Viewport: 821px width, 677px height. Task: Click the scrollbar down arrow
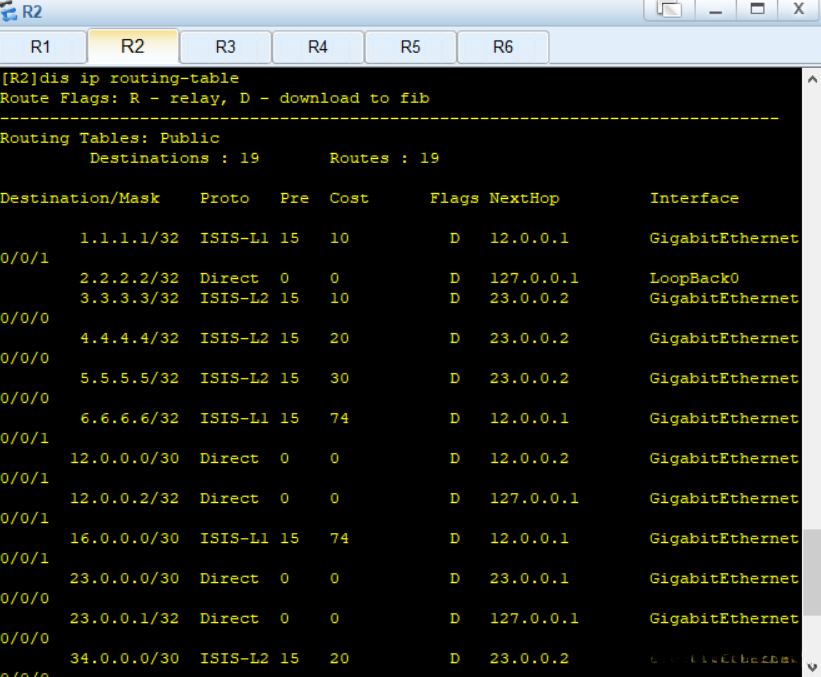click(812, 667)
